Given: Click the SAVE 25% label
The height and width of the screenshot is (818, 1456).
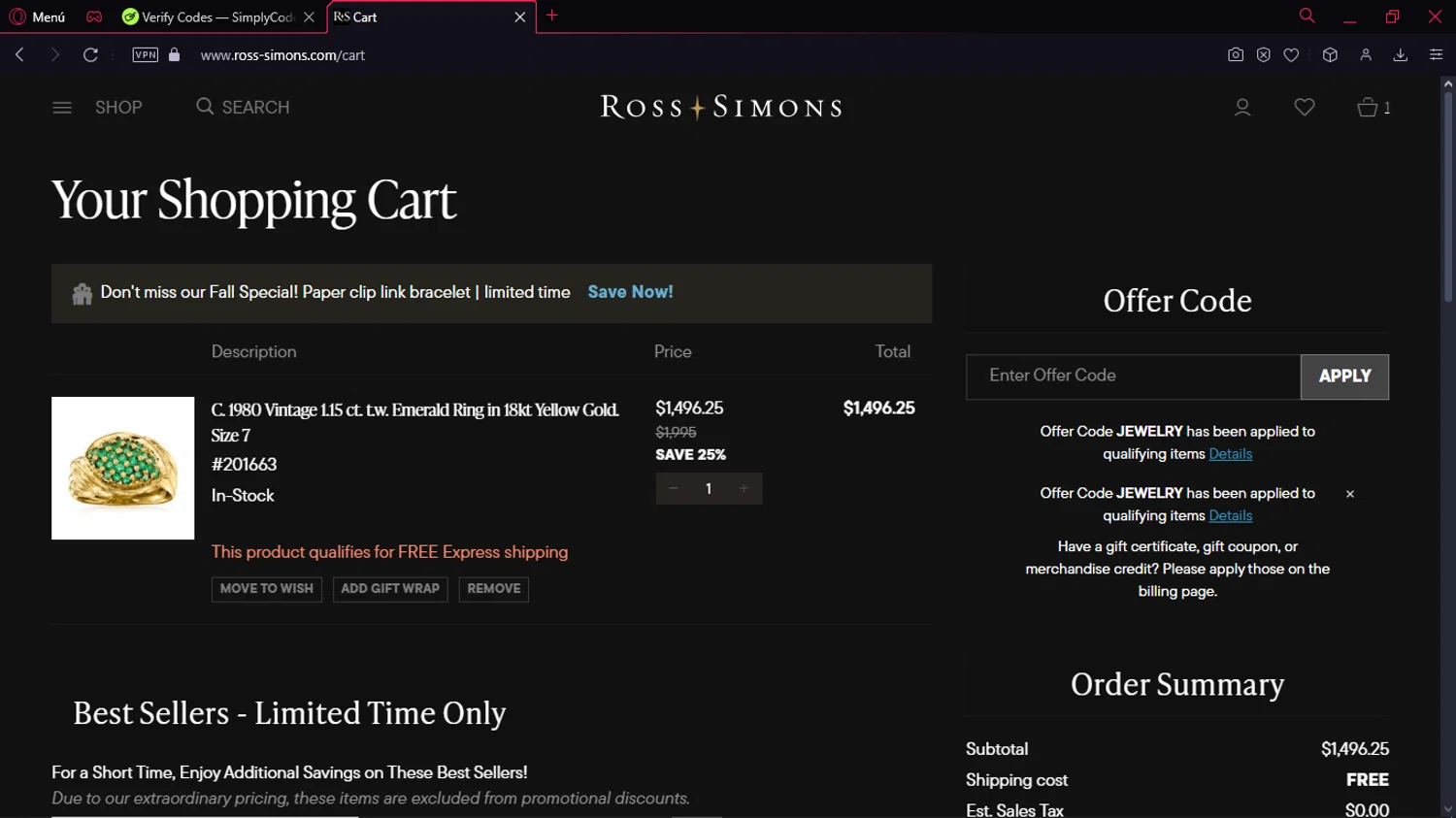Looking at the screenshot, I should (690, 455).
